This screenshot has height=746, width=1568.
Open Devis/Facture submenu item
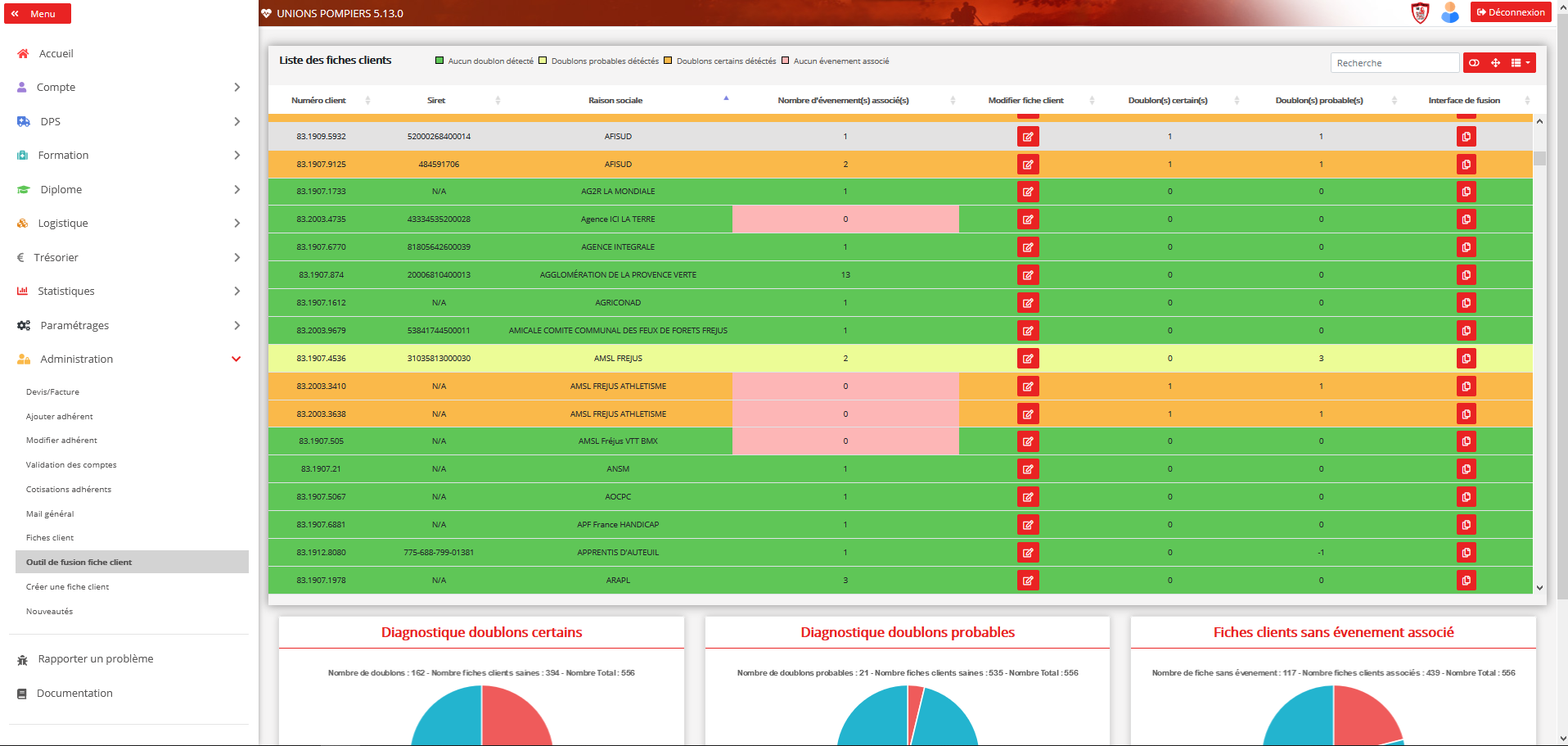point(52,392)
